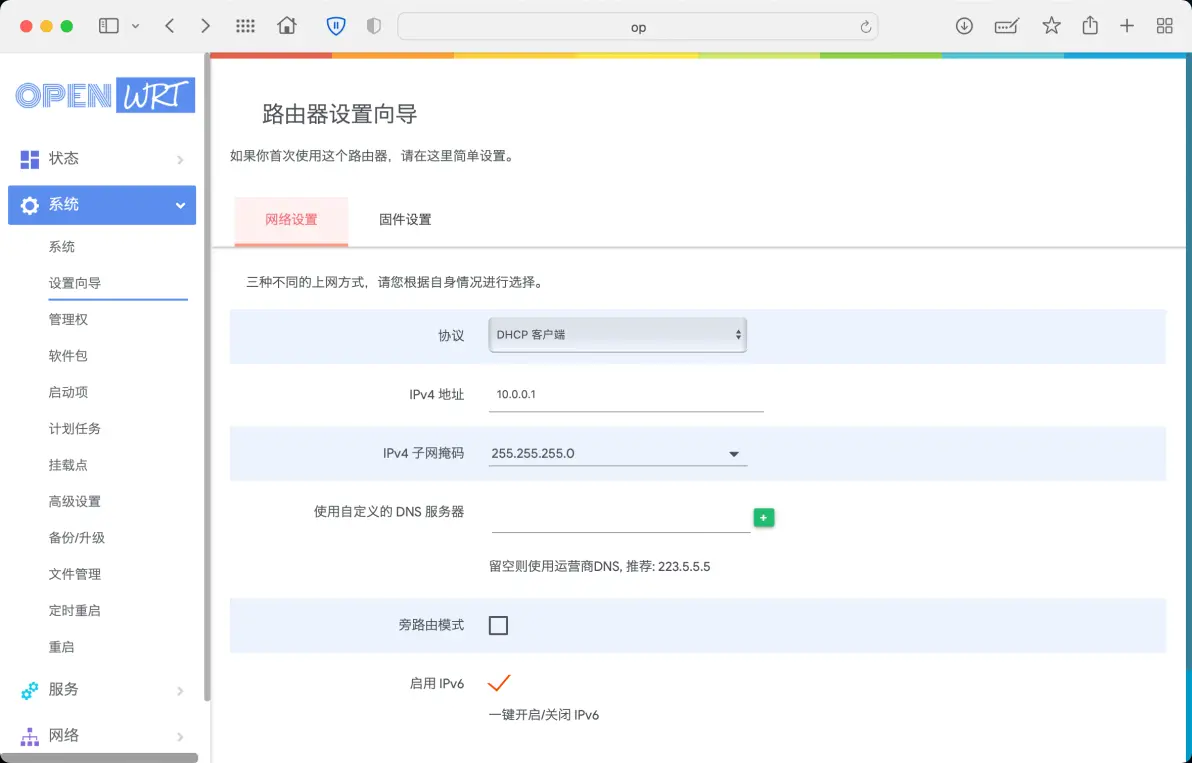
Task: Open the 协议 DHCP 客户端 dropdown
Action: pyautogui.click(x=617, y=335)
